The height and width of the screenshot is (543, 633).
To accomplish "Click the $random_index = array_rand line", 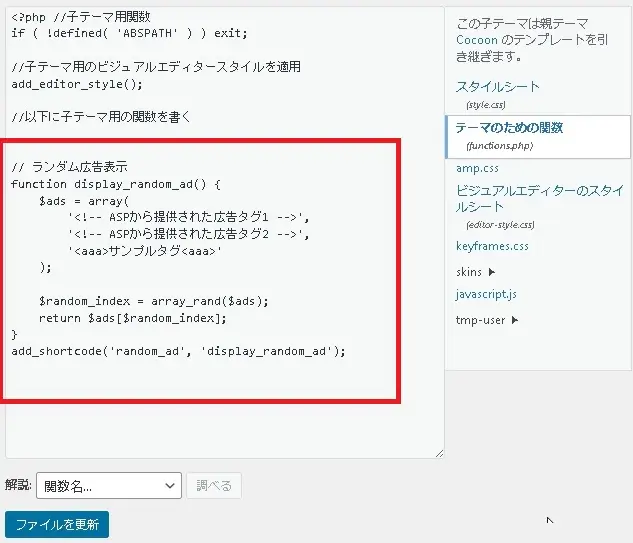I will coord(154,301).
